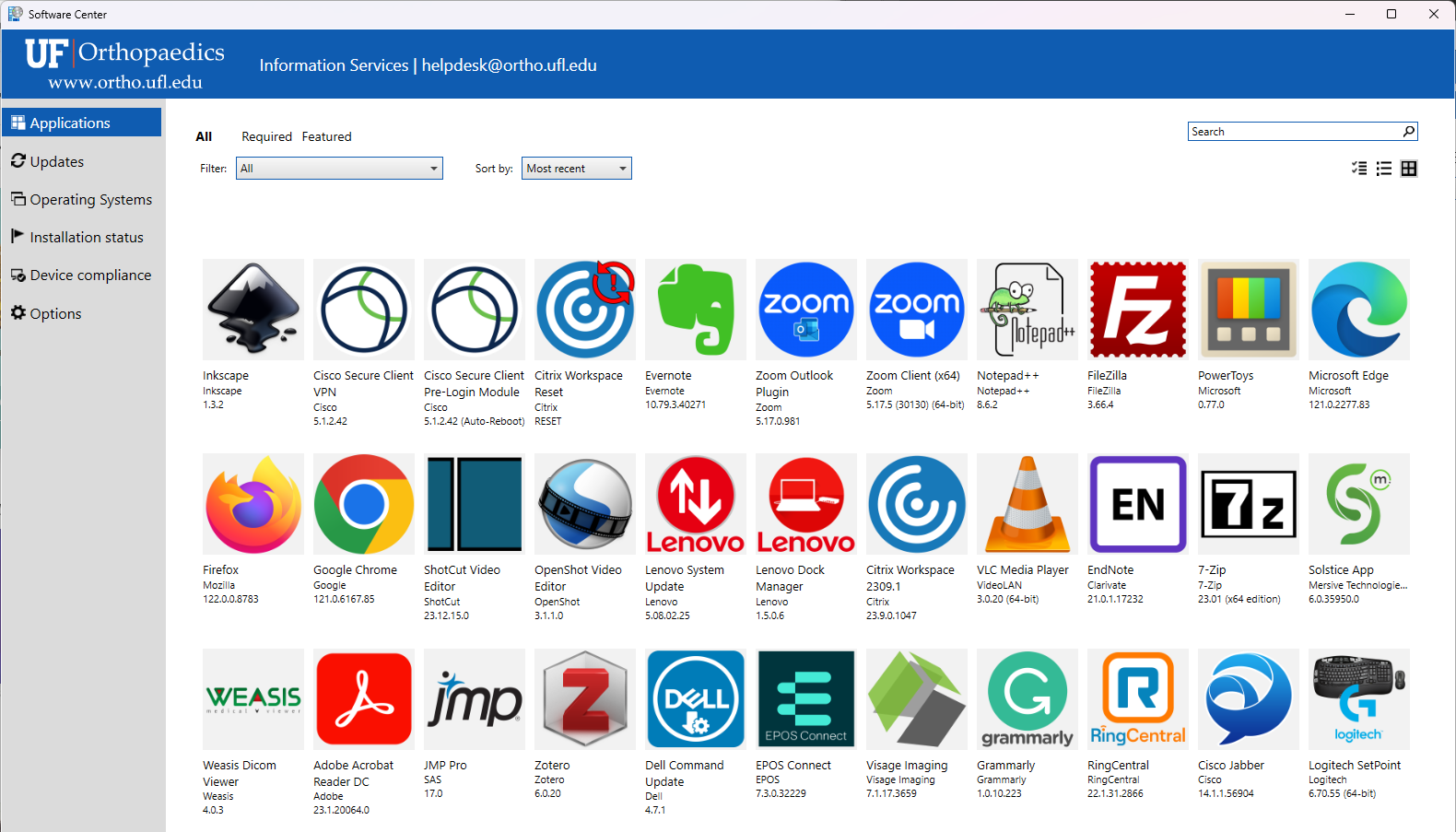This screenshot has height=832, width=1456.
Task: Open Options in the sidebar
Action: point(82,313)
